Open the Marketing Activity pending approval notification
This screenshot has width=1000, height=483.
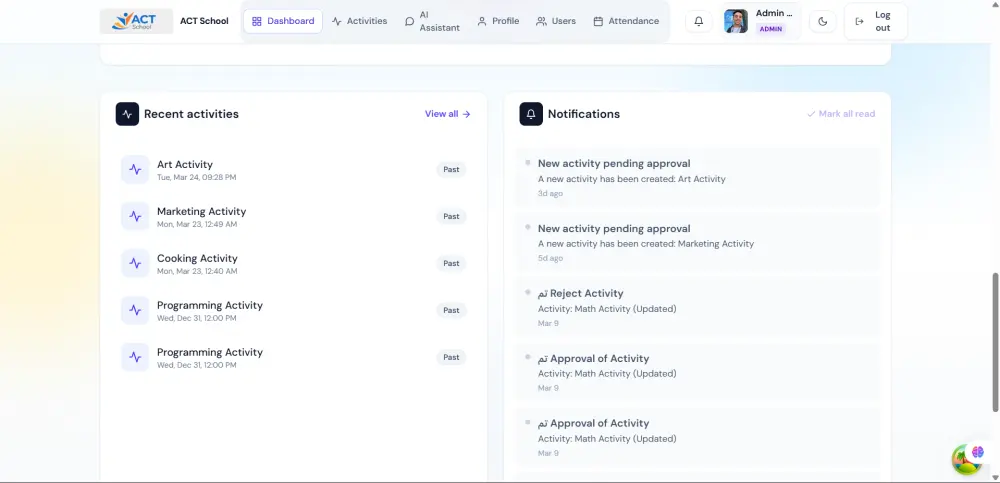click(698, 242)
